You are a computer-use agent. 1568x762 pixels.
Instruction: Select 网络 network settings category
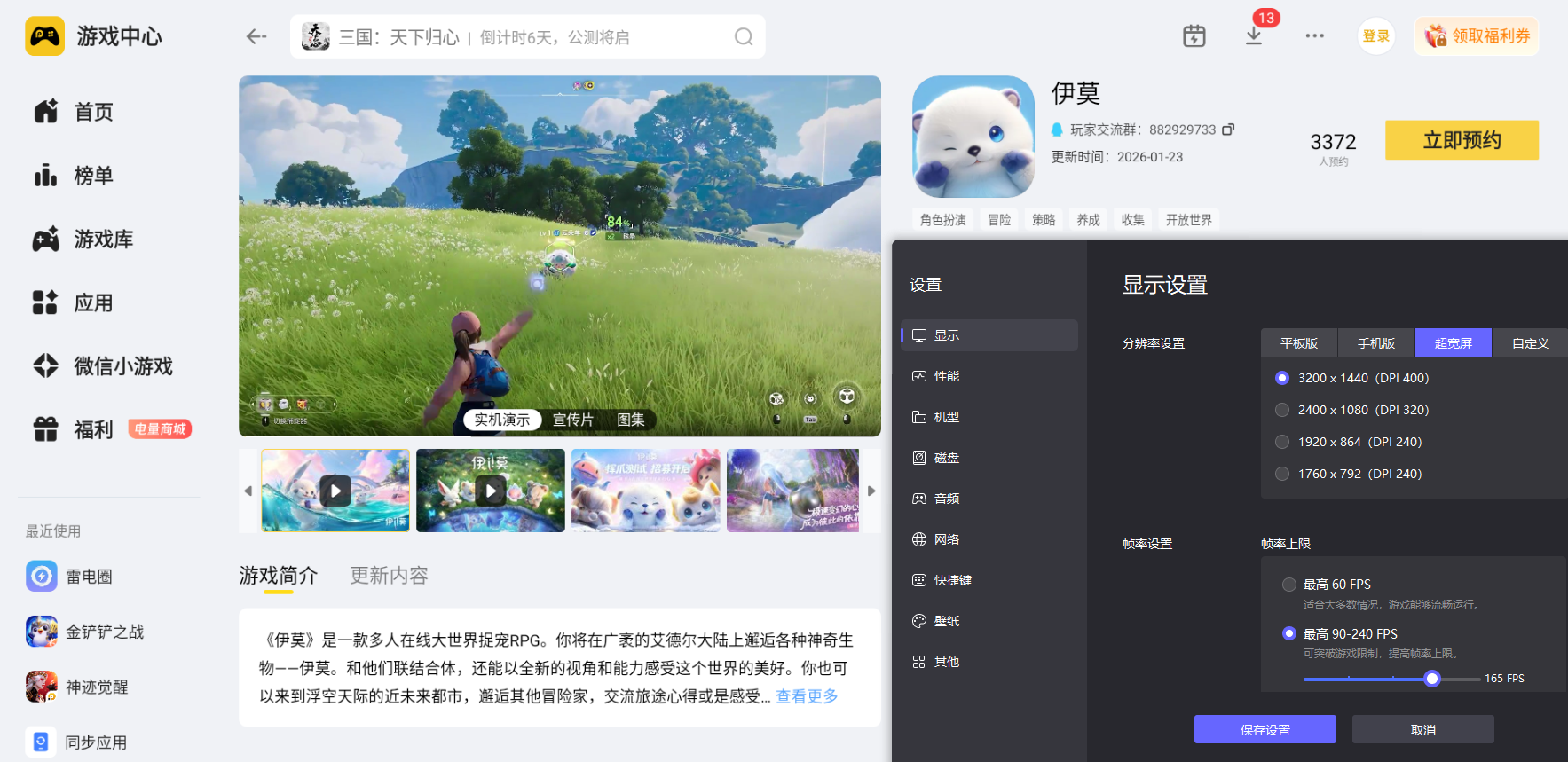[989, 539]
